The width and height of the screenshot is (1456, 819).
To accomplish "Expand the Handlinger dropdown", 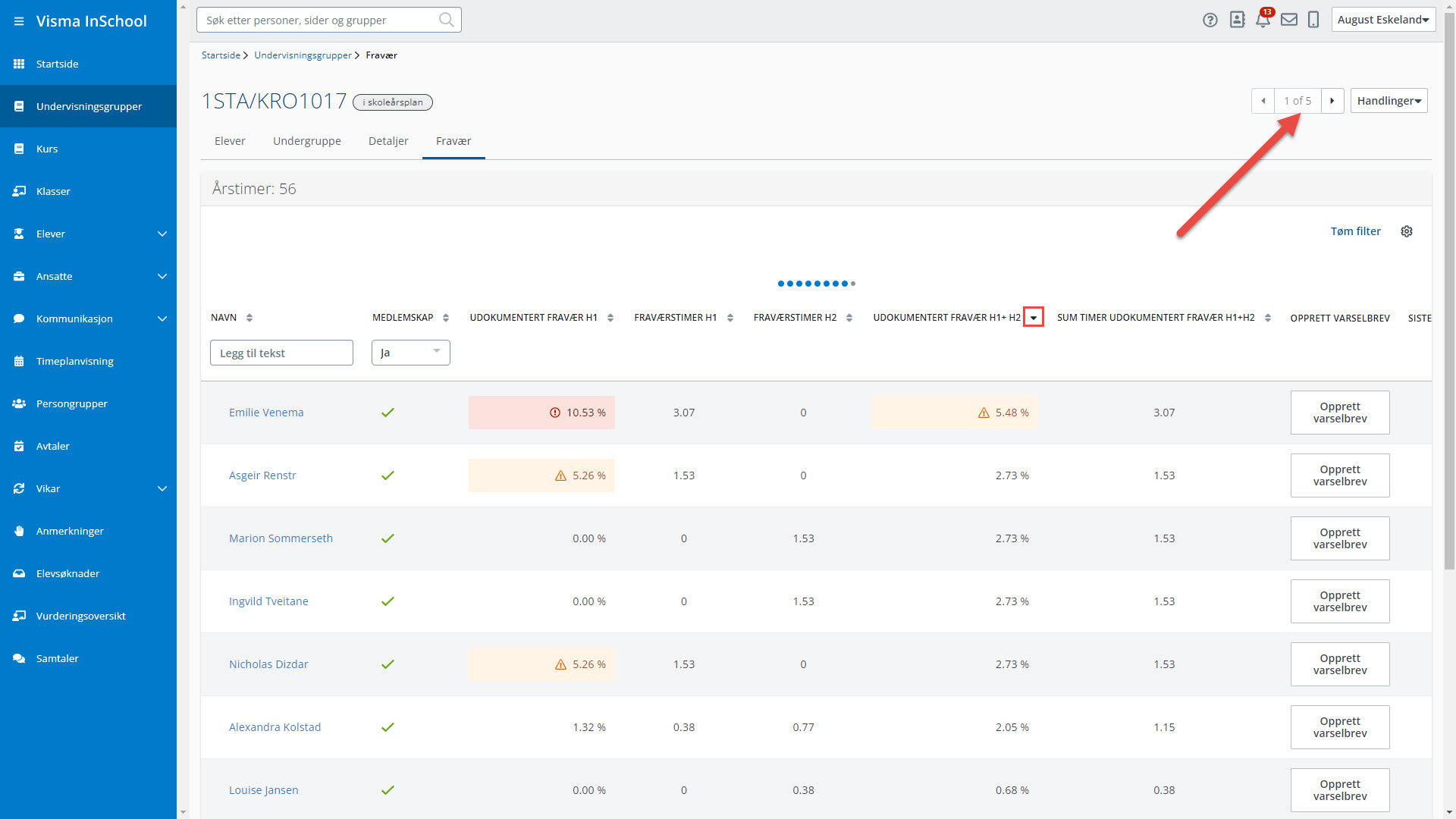I will (1389, 101).
